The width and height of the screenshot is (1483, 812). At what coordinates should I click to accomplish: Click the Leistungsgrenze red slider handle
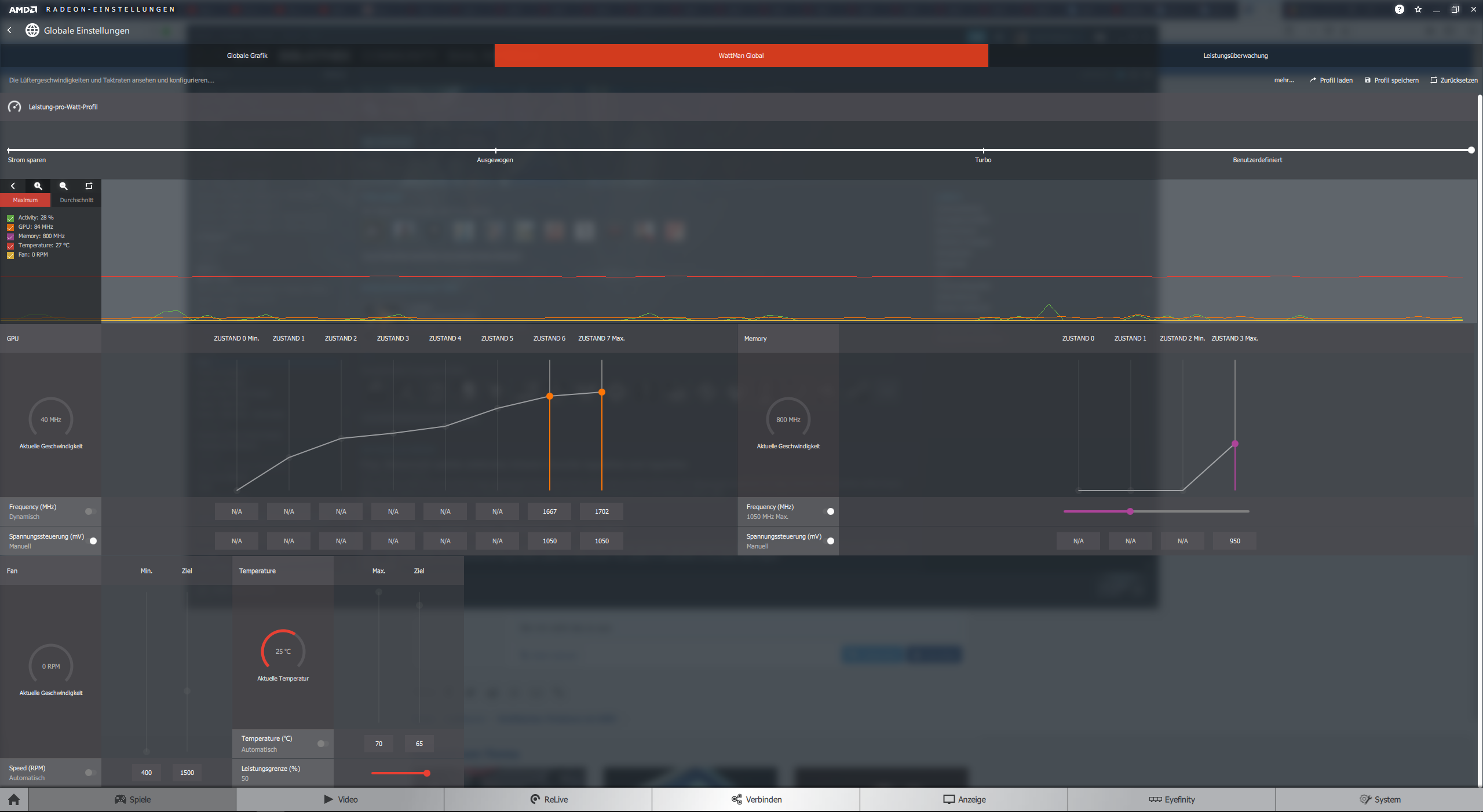[427, 773]
